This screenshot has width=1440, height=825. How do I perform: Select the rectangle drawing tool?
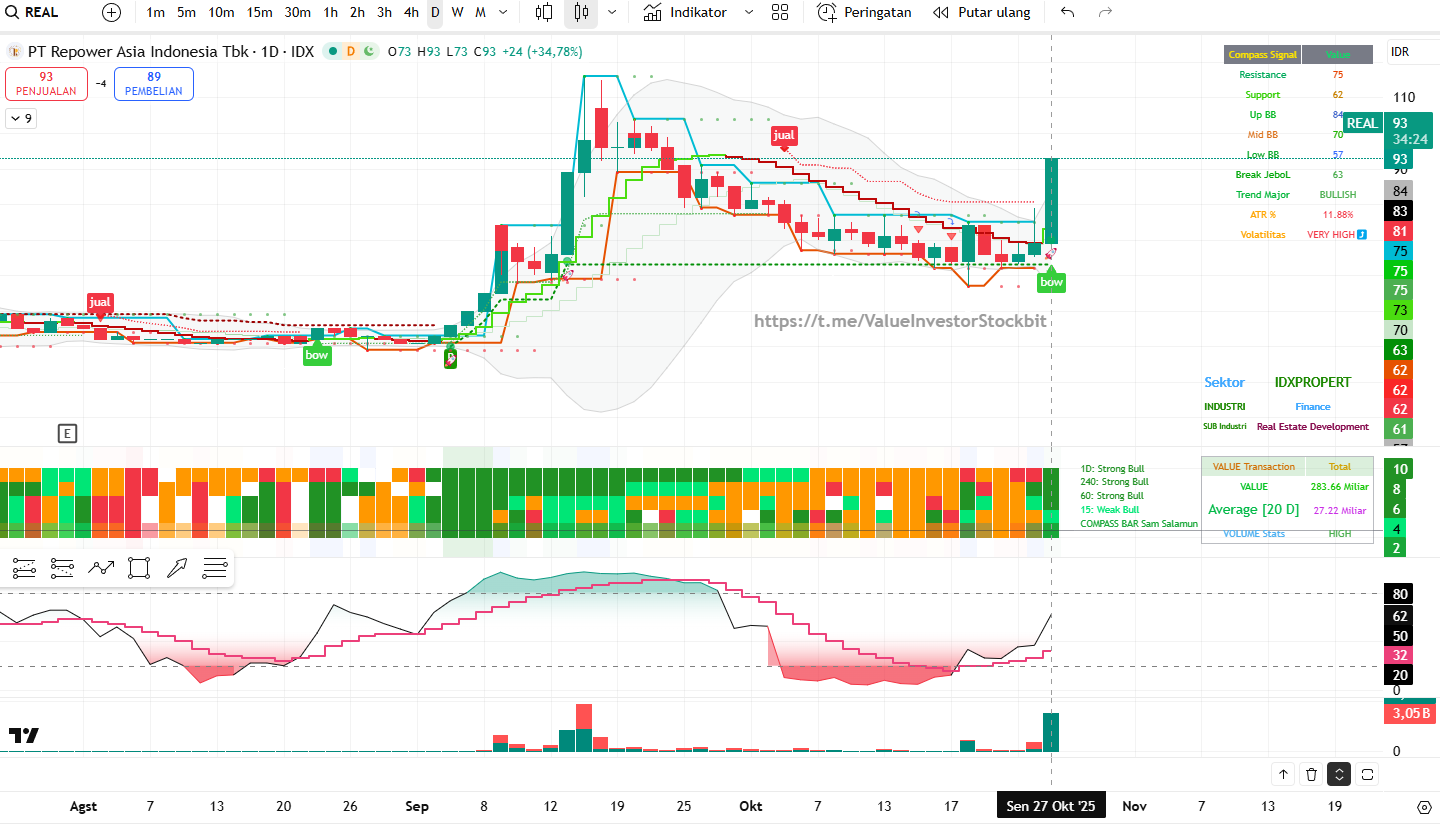(x=139, y=569)
